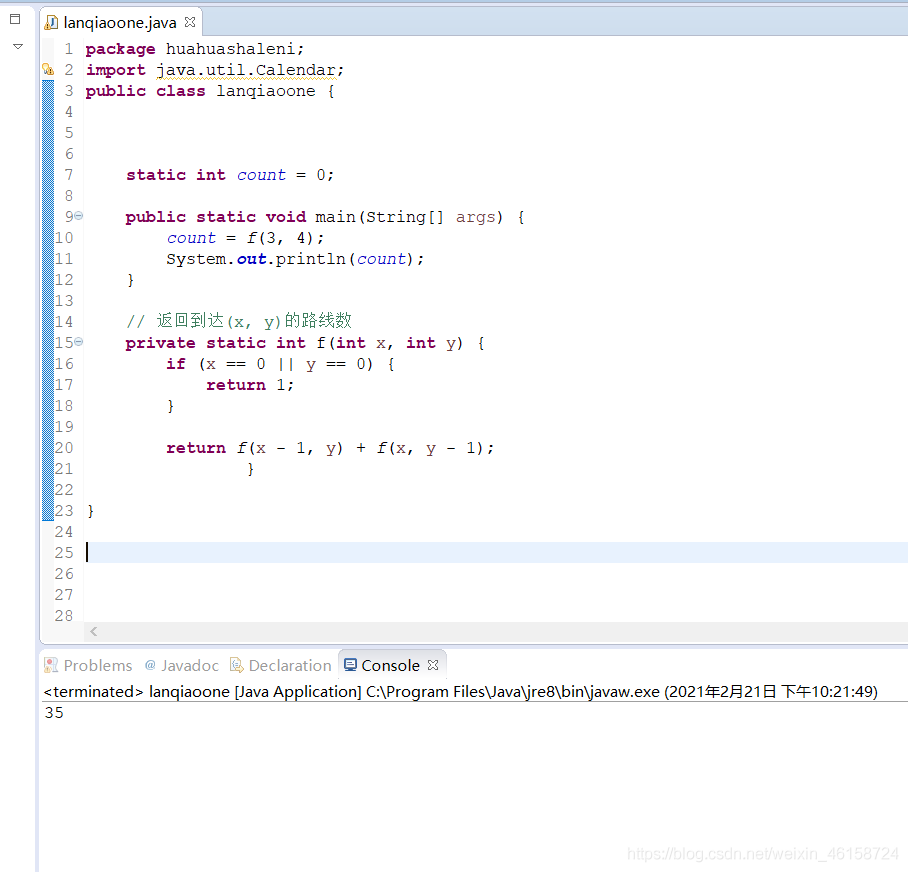Click 'private' keyword on line 15
This screenshot has width=908, height=872.
(x=160, y=343)
